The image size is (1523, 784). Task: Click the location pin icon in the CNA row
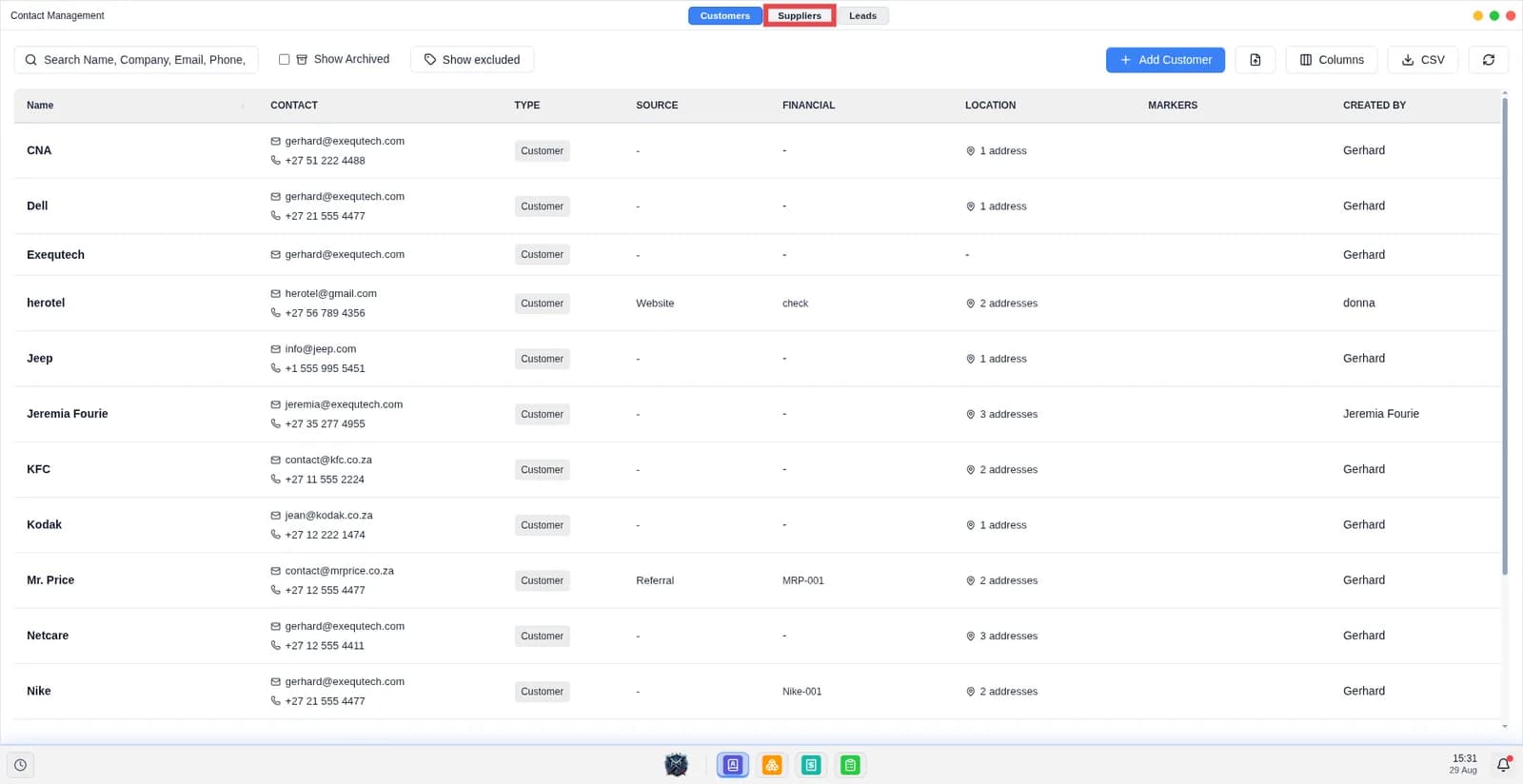pyautogui.click(x=970, y=151)
